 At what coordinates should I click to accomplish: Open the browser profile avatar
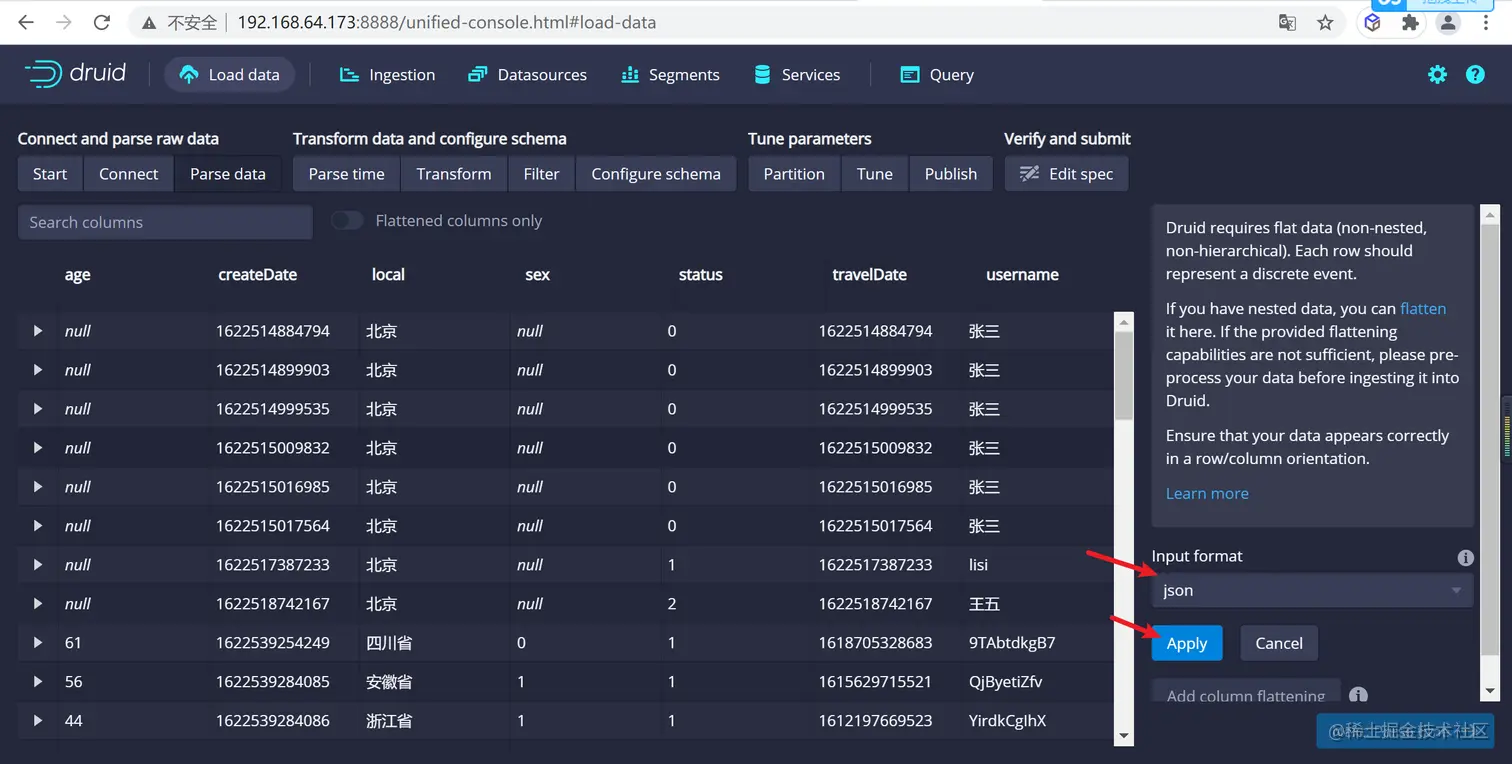tap(1447, 22)
